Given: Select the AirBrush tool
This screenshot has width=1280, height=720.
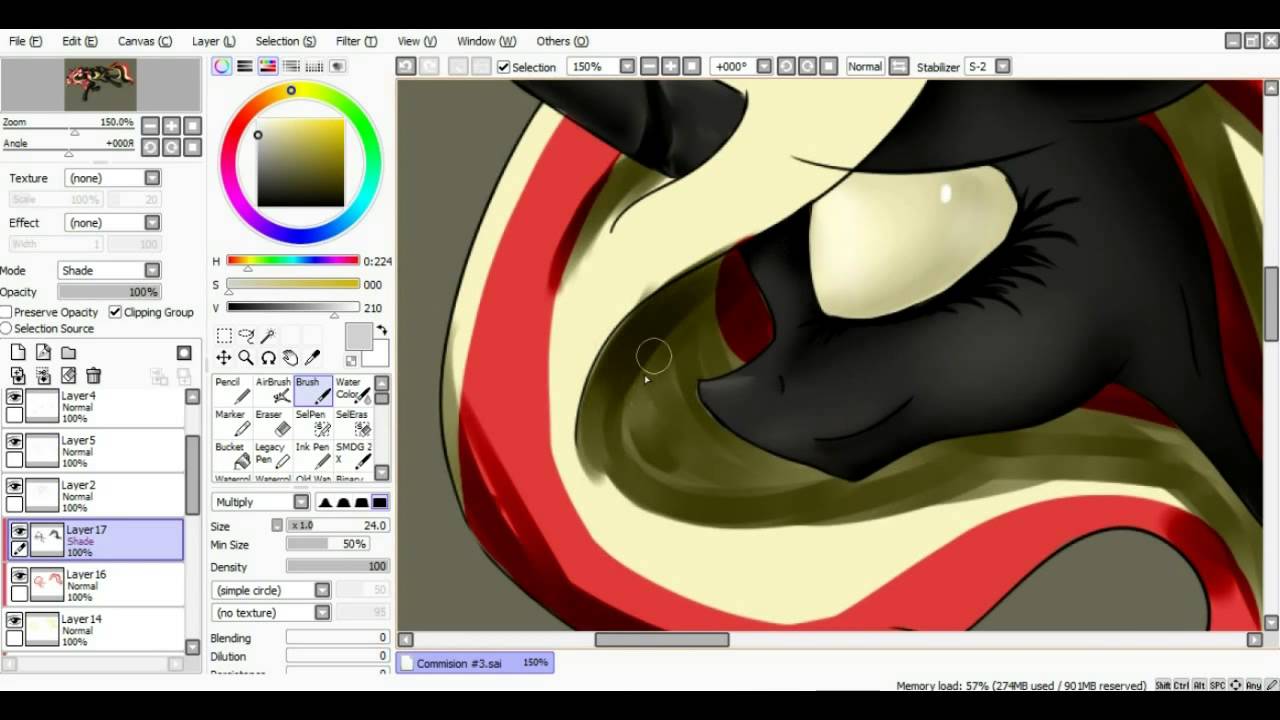Looking at the screenshot, I should pyautogui.click(x=273, y=390).
